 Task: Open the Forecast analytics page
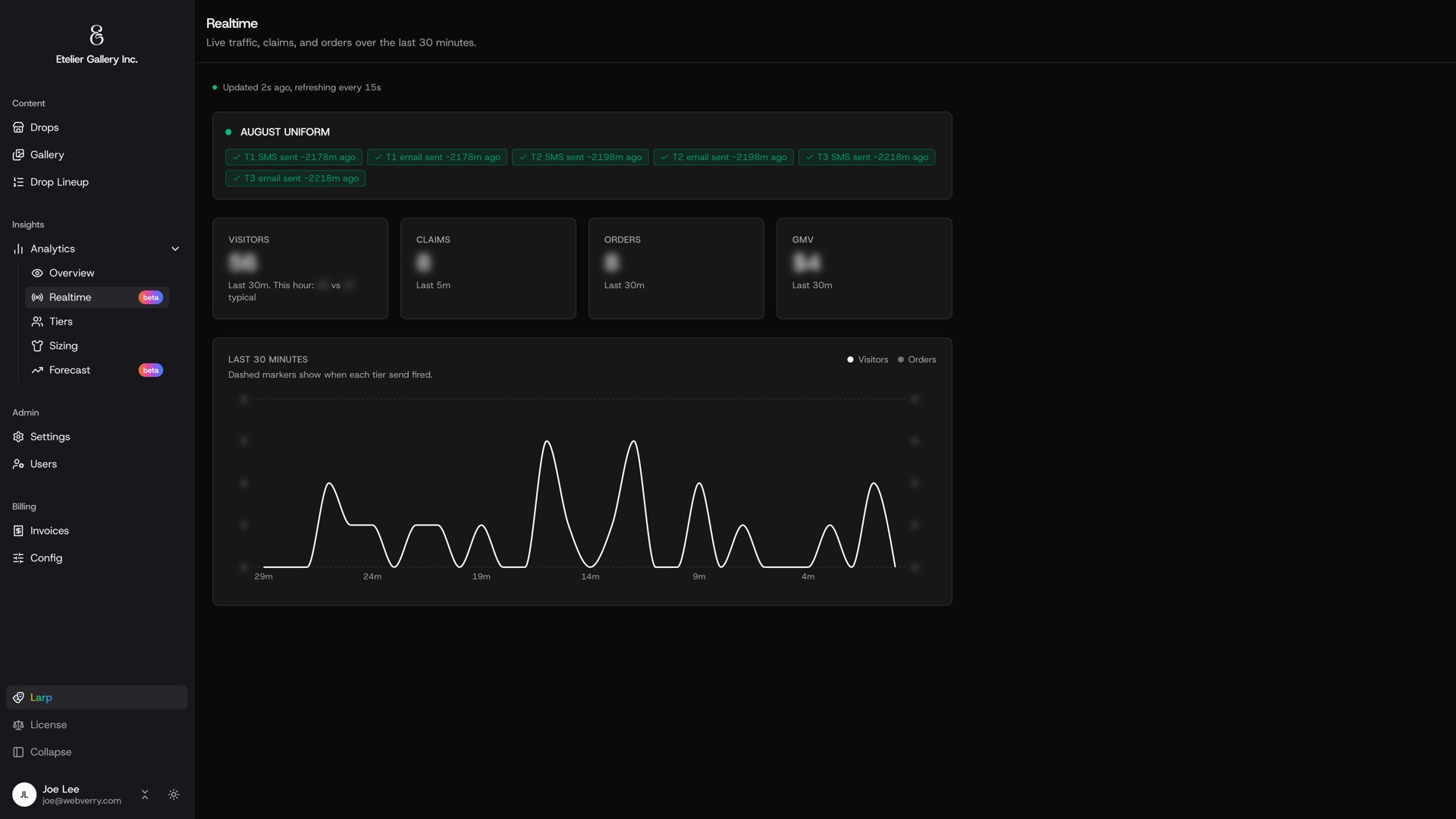pyautogui.click(x=97, y=370)
